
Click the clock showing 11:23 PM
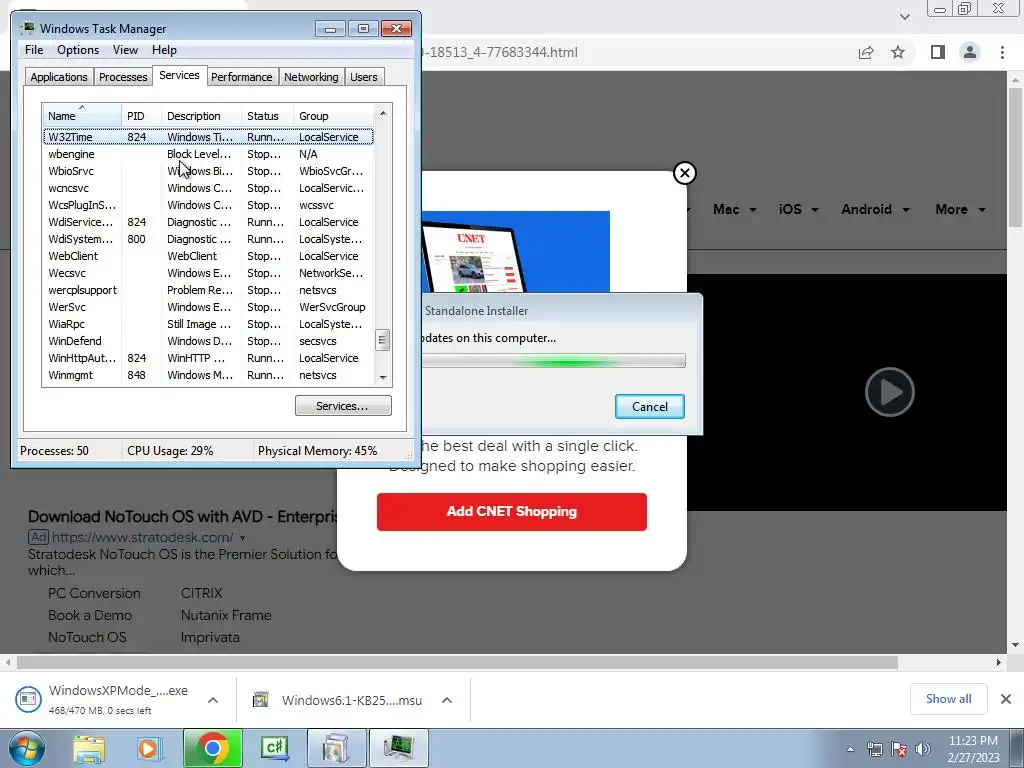(x=973, y=741)
